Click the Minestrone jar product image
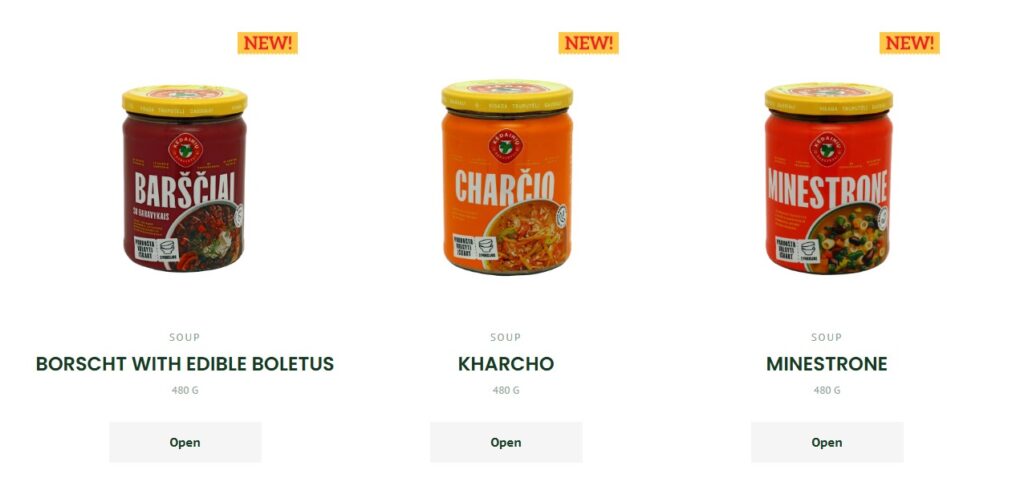This screenshot has height=486, width=1024. (x=828, y=178)
